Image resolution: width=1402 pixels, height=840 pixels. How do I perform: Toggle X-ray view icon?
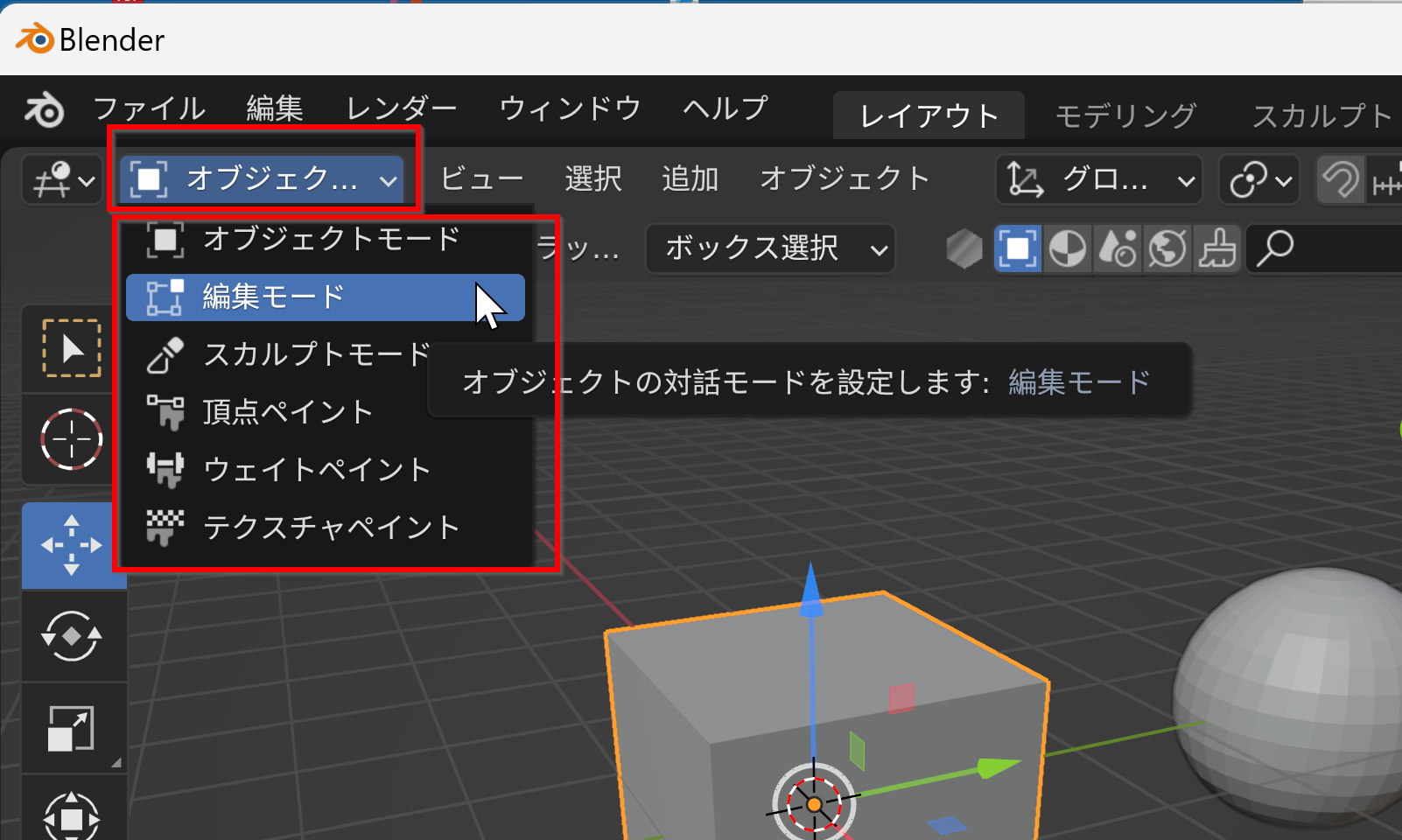[x=965, y=249]
